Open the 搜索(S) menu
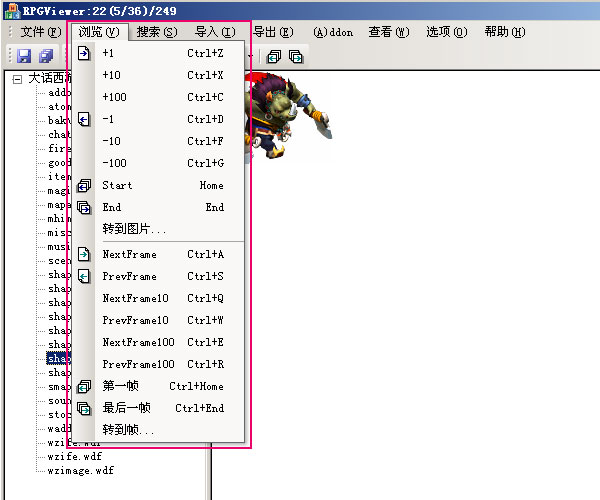This screenshot has width=600, height=500. [157, 32]
